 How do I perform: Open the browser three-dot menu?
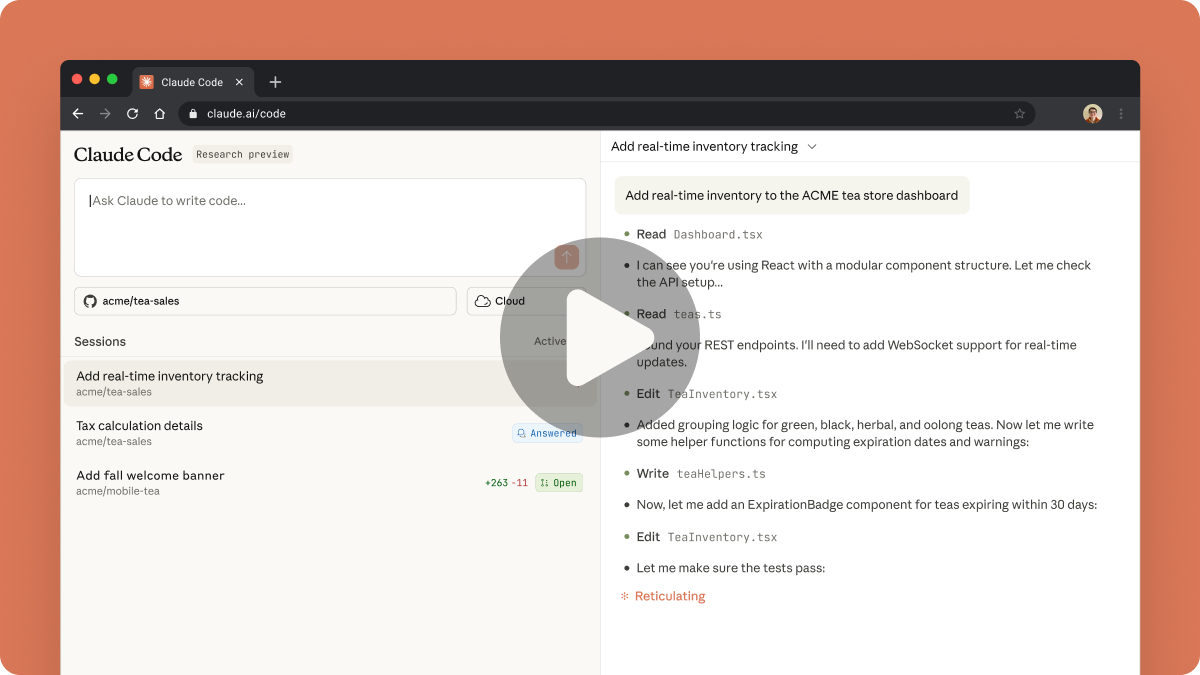tap(1121, 114)
